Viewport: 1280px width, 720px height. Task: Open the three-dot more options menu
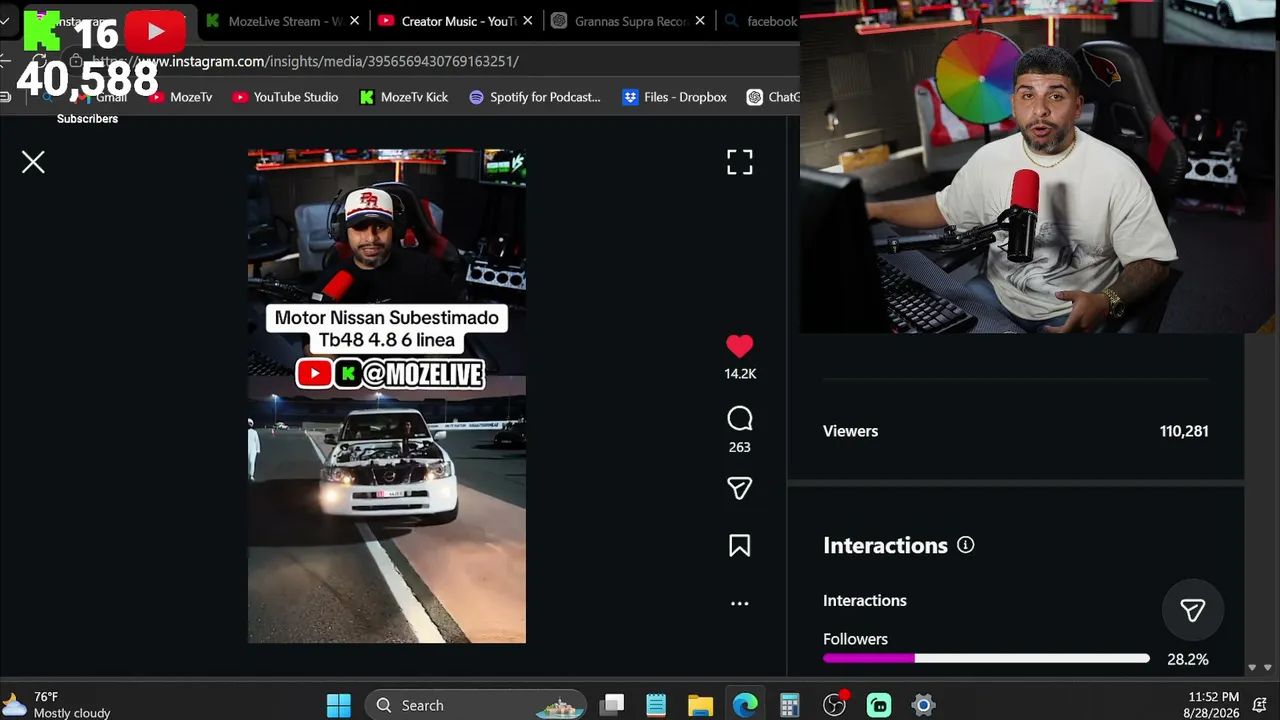[x=740, y=603]
